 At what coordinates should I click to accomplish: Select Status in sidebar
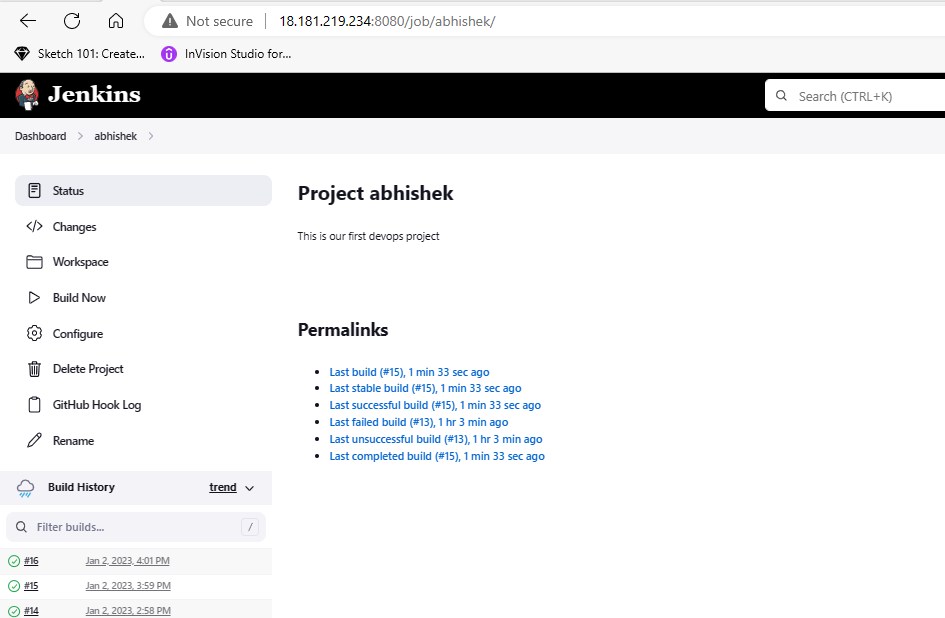[143, 191]
